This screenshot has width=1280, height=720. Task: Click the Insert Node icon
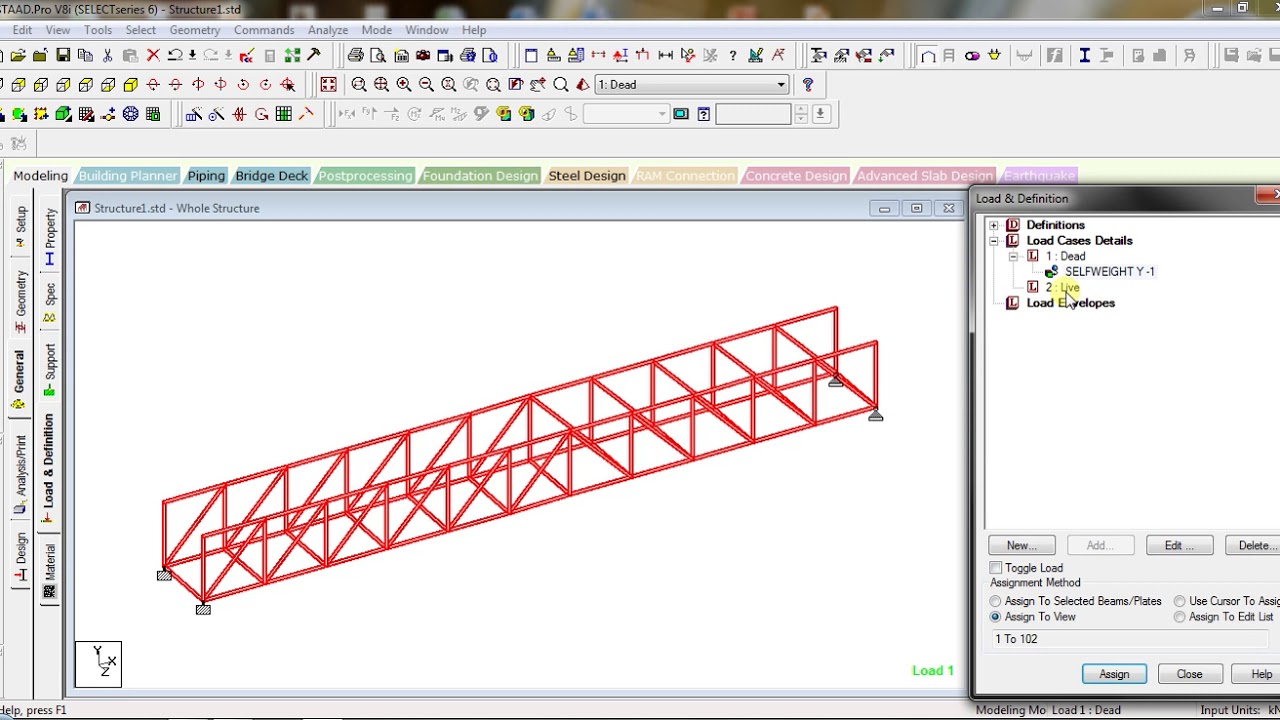click(108, 114)
